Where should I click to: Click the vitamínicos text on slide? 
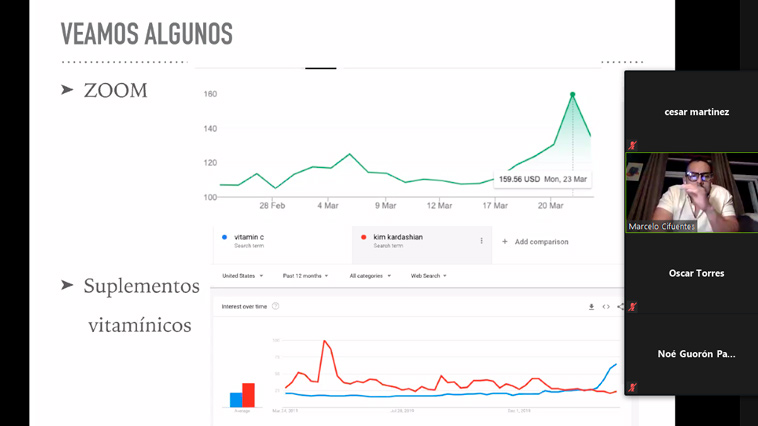(x=140, y=325)
